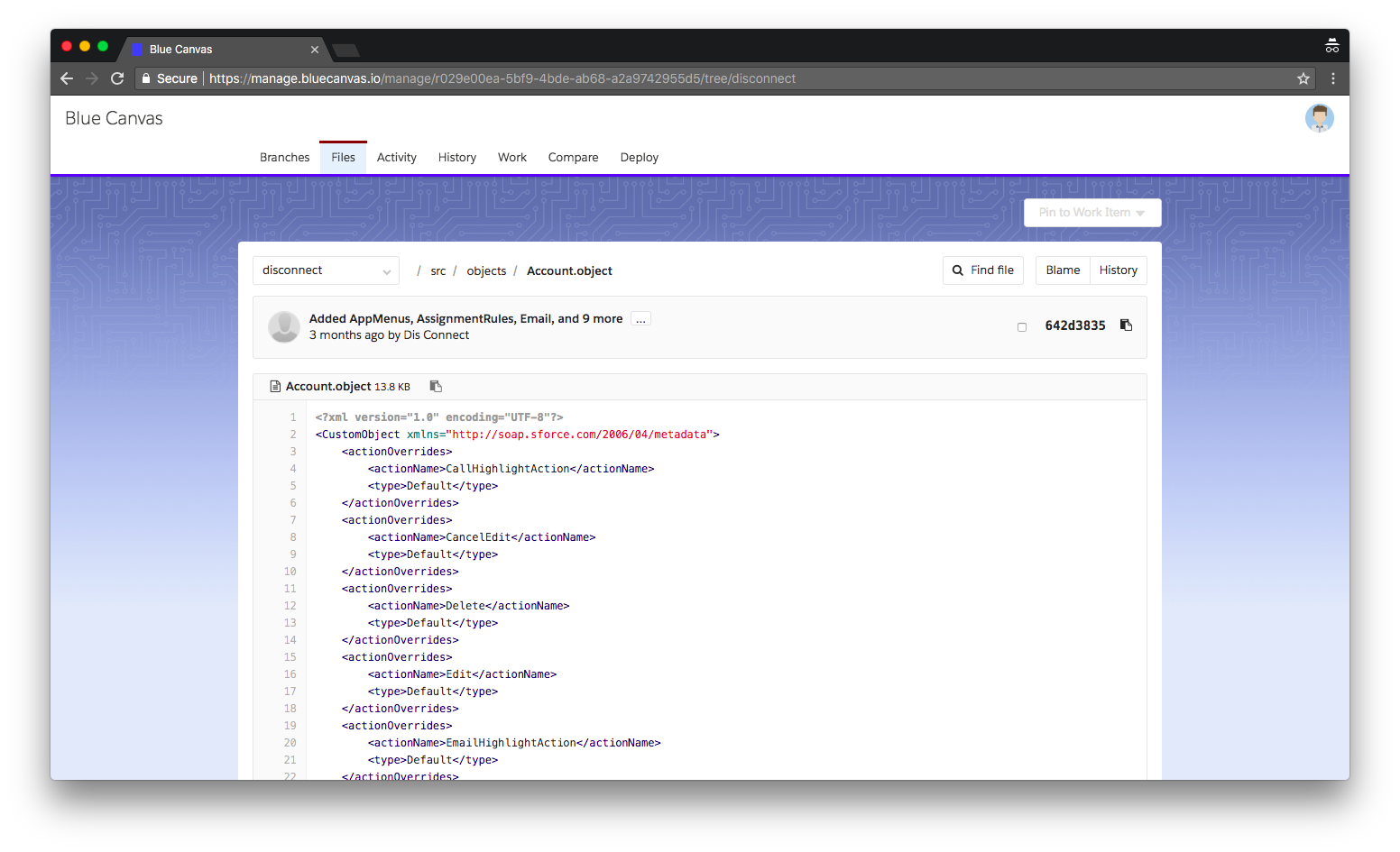Click the commit author avatar
Image resolution: width=1400 pixels, height=852 pixels.
pos(284,326)
